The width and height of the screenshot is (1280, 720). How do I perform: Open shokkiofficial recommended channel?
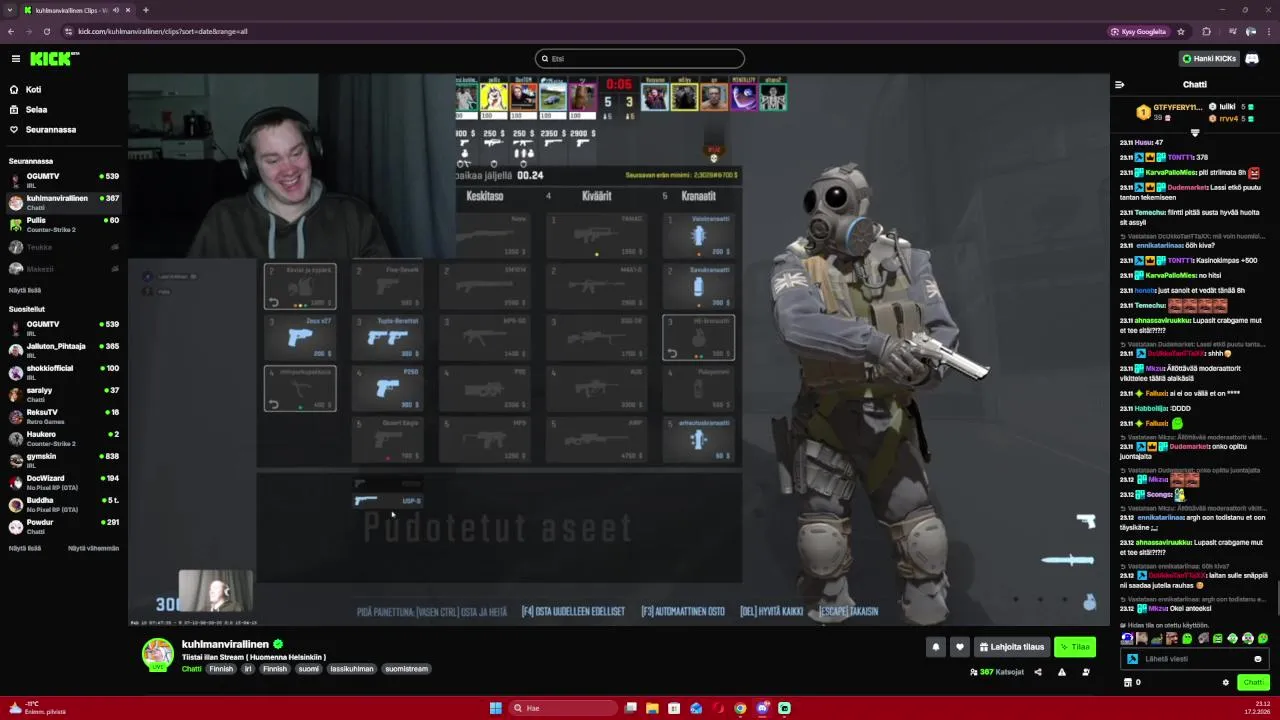pyautogui.click(x=62, y=372)
